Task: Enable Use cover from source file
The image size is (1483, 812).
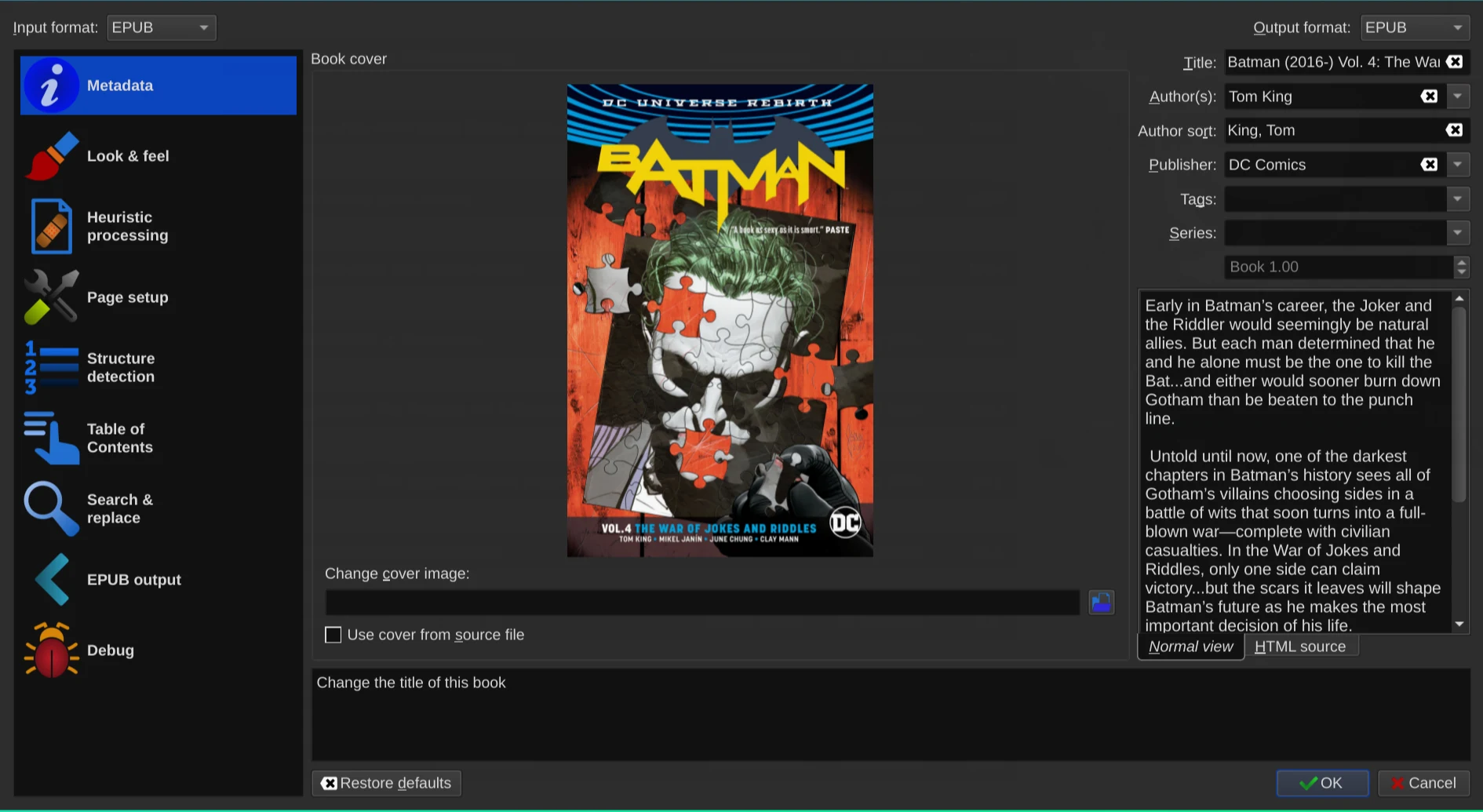Action: click(333, 635)
